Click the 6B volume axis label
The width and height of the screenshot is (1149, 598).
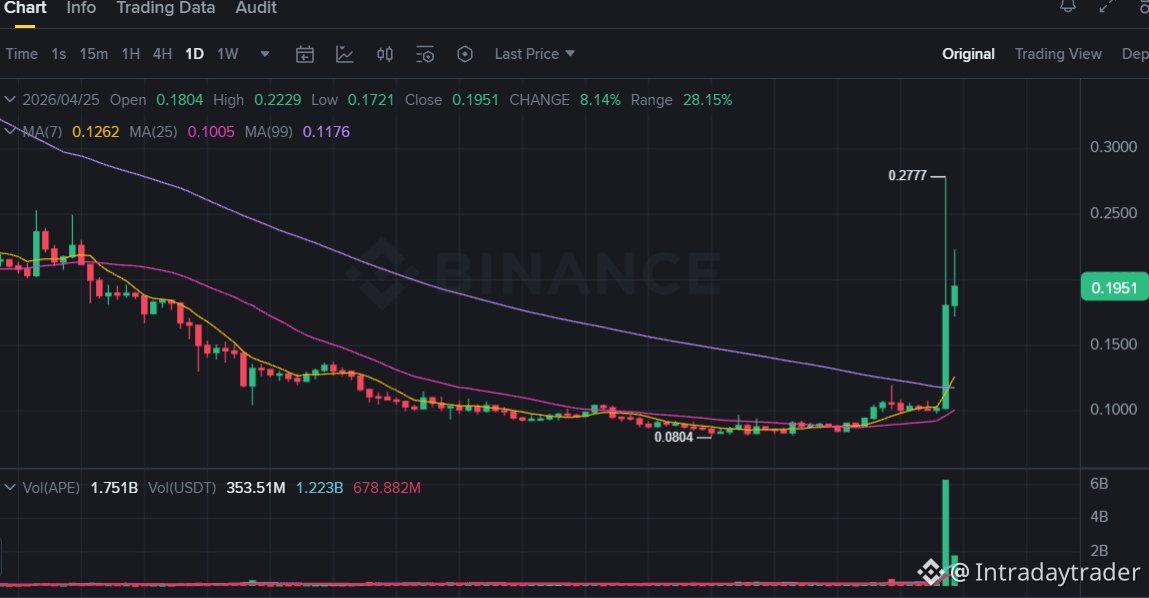(x=1099, y=484)
